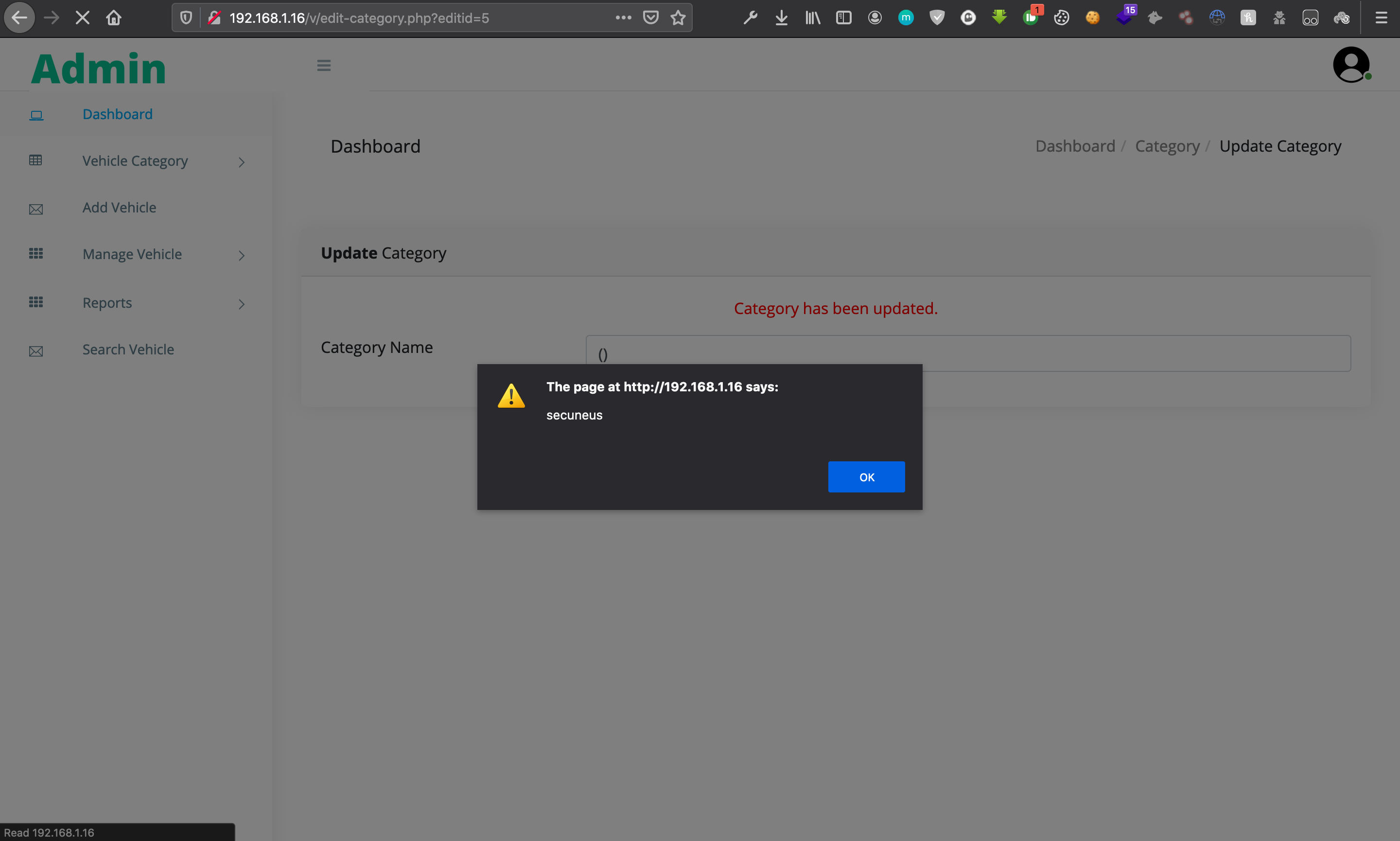Click the Category breadcrumb link
The image size is (1400, 841).
[1167, 146]
